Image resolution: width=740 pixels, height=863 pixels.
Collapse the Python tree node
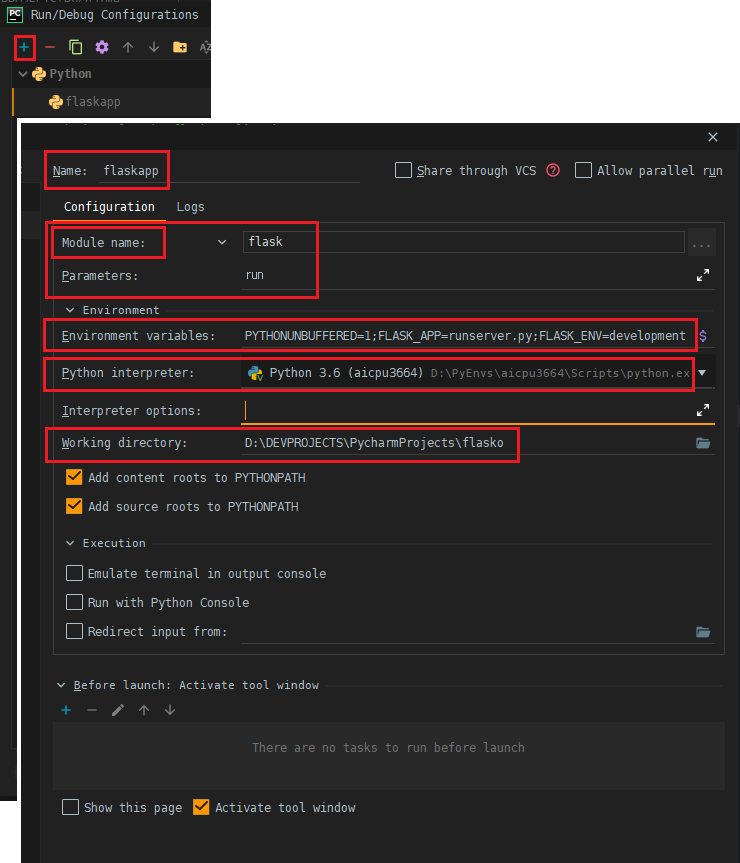[23, 74]
